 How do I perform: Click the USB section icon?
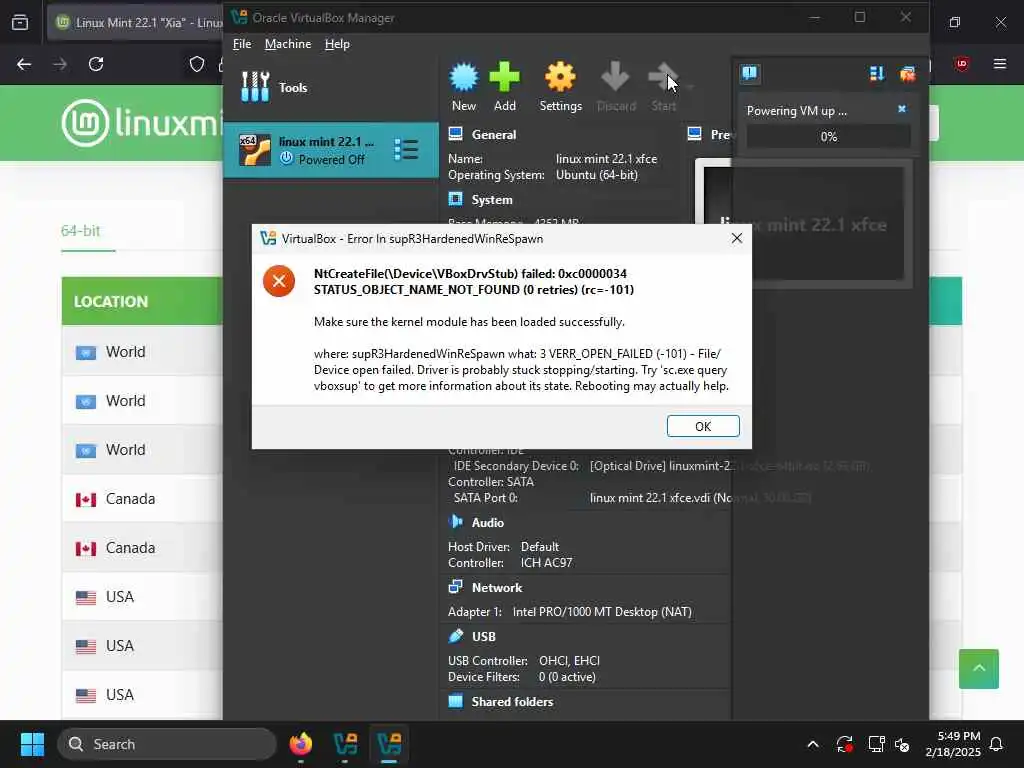456,635
